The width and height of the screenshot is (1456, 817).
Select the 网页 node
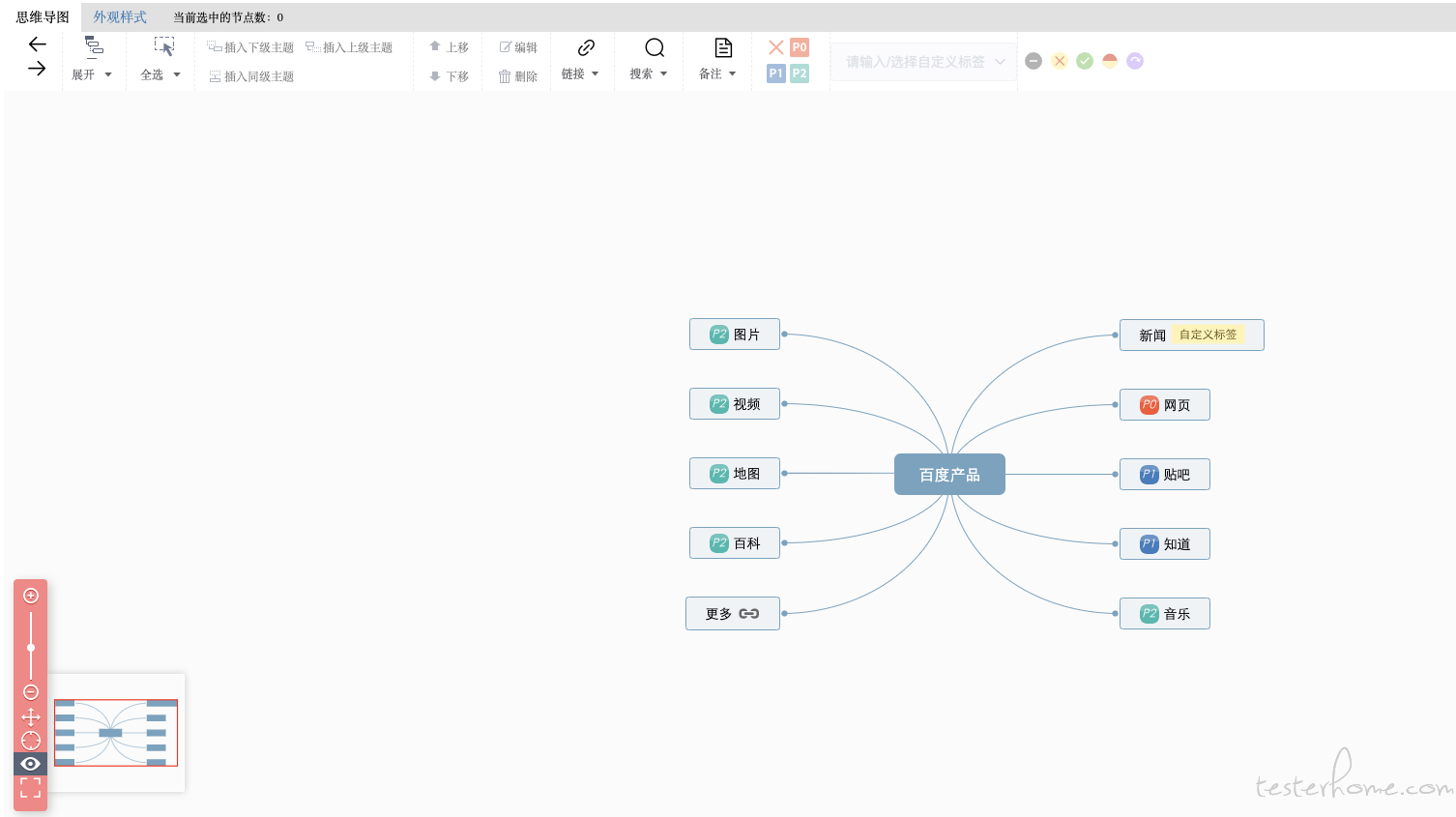pos(1165,405)
